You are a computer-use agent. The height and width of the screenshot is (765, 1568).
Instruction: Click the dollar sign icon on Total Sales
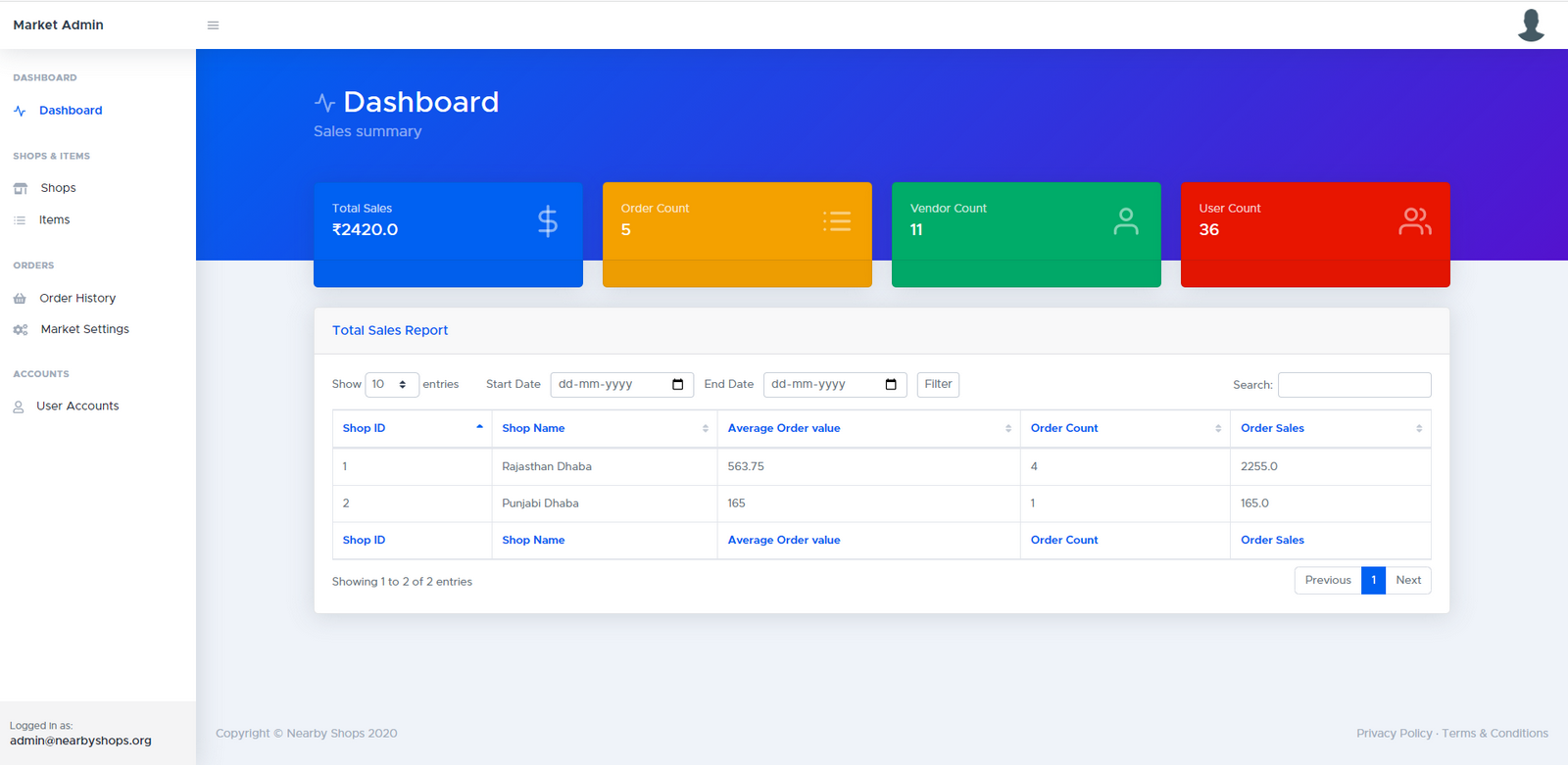coord(548,222)
